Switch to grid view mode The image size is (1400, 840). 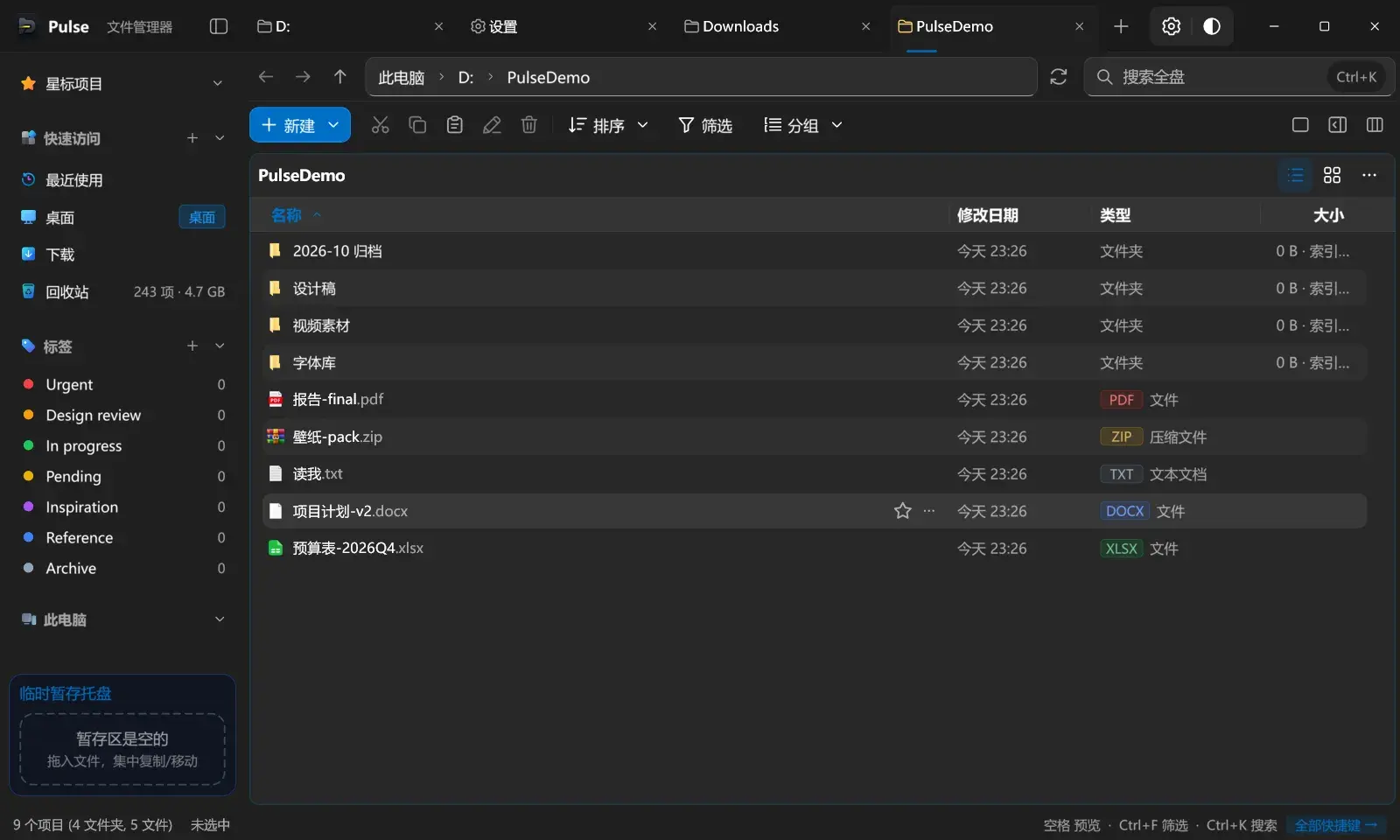1333,175
